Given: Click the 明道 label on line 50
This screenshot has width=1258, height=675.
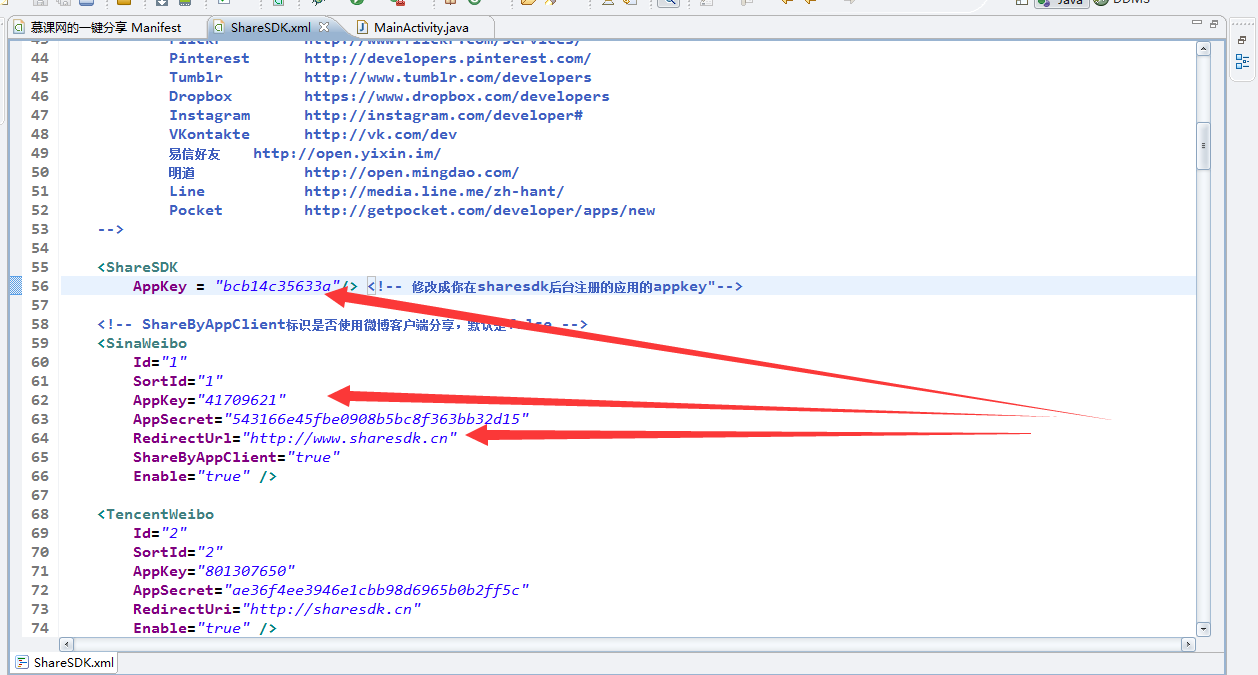Looking at the screenshot, I should pyautogui.click(x=182, y=172).
